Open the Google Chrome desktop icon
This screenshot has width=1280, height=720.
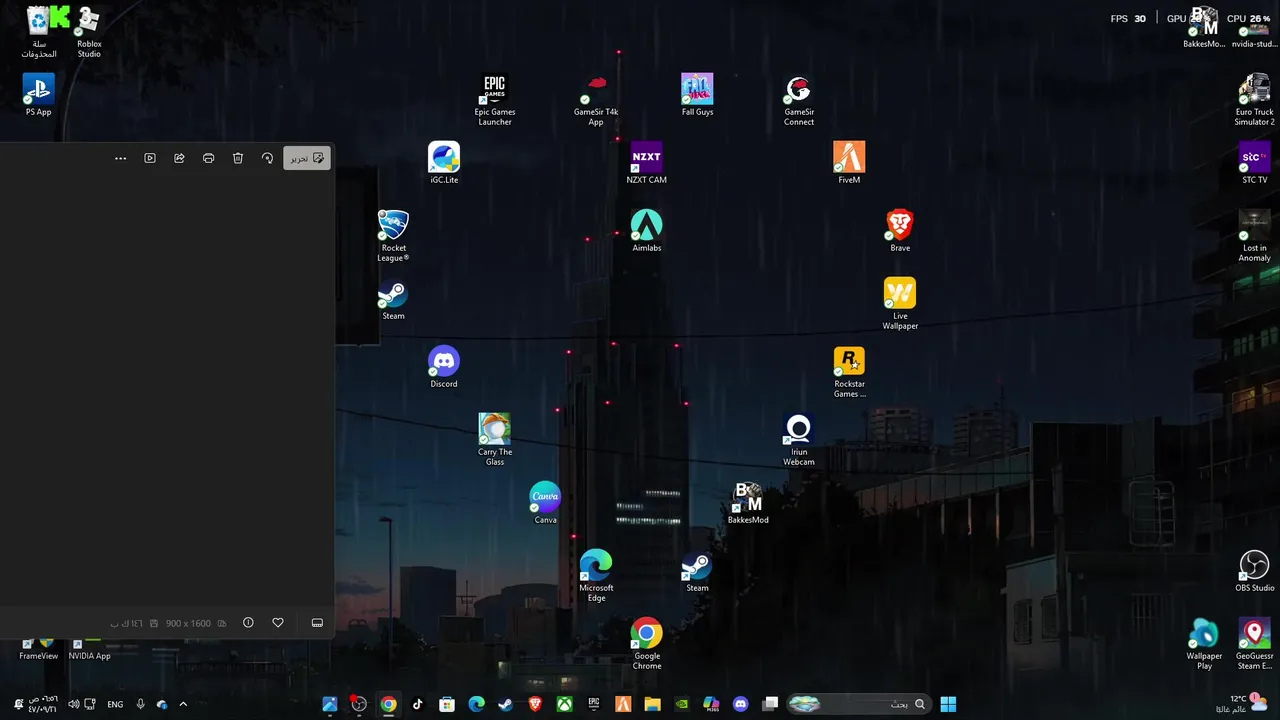(646, 644)
